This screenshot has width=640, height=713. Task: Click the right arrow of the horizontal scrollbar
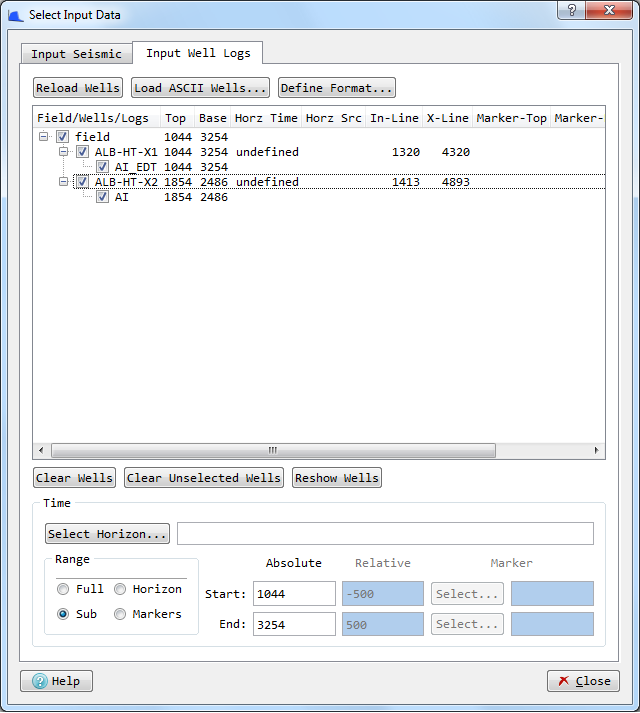[x=596, y=450]
